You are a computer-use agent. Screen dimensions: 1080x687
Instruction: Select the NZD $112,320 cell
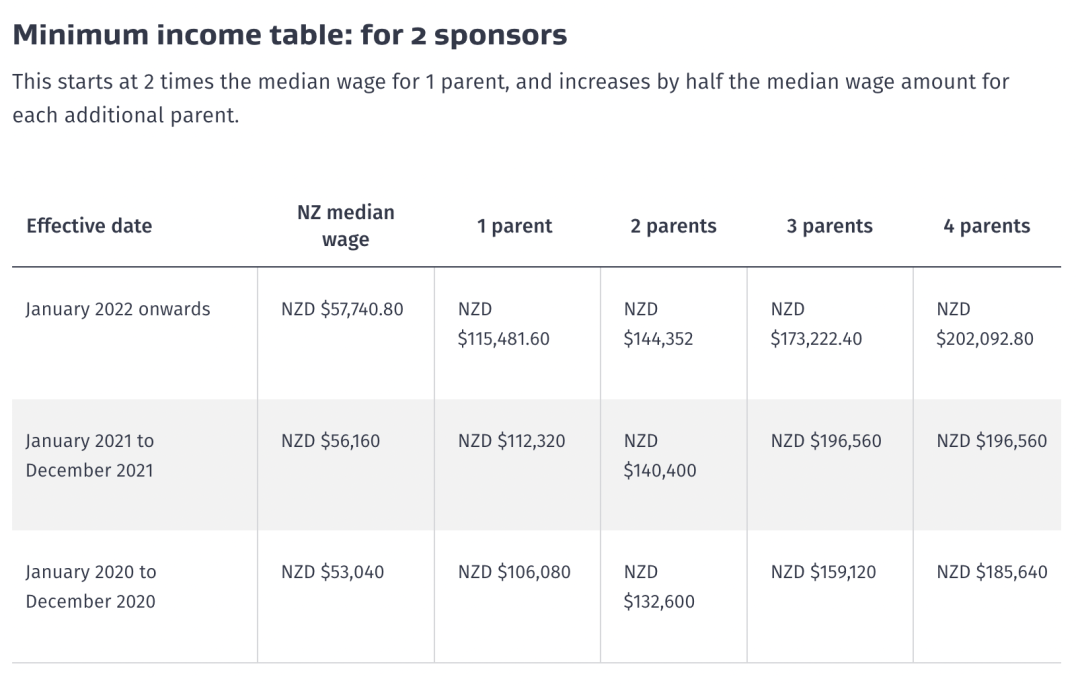(x=511, y=441)
